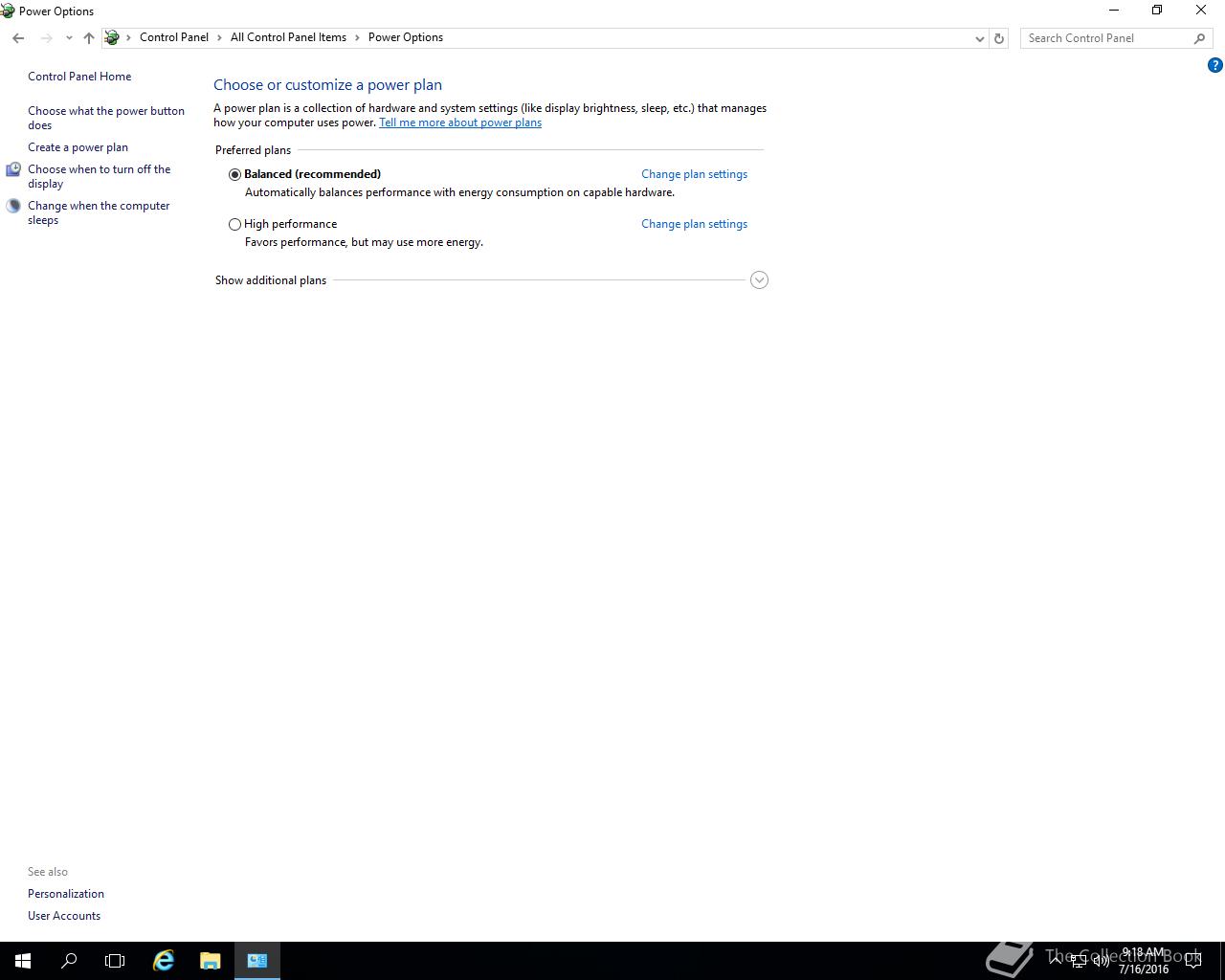
Task: Open recent locations dropdown arrow
Action: [69, 38]
